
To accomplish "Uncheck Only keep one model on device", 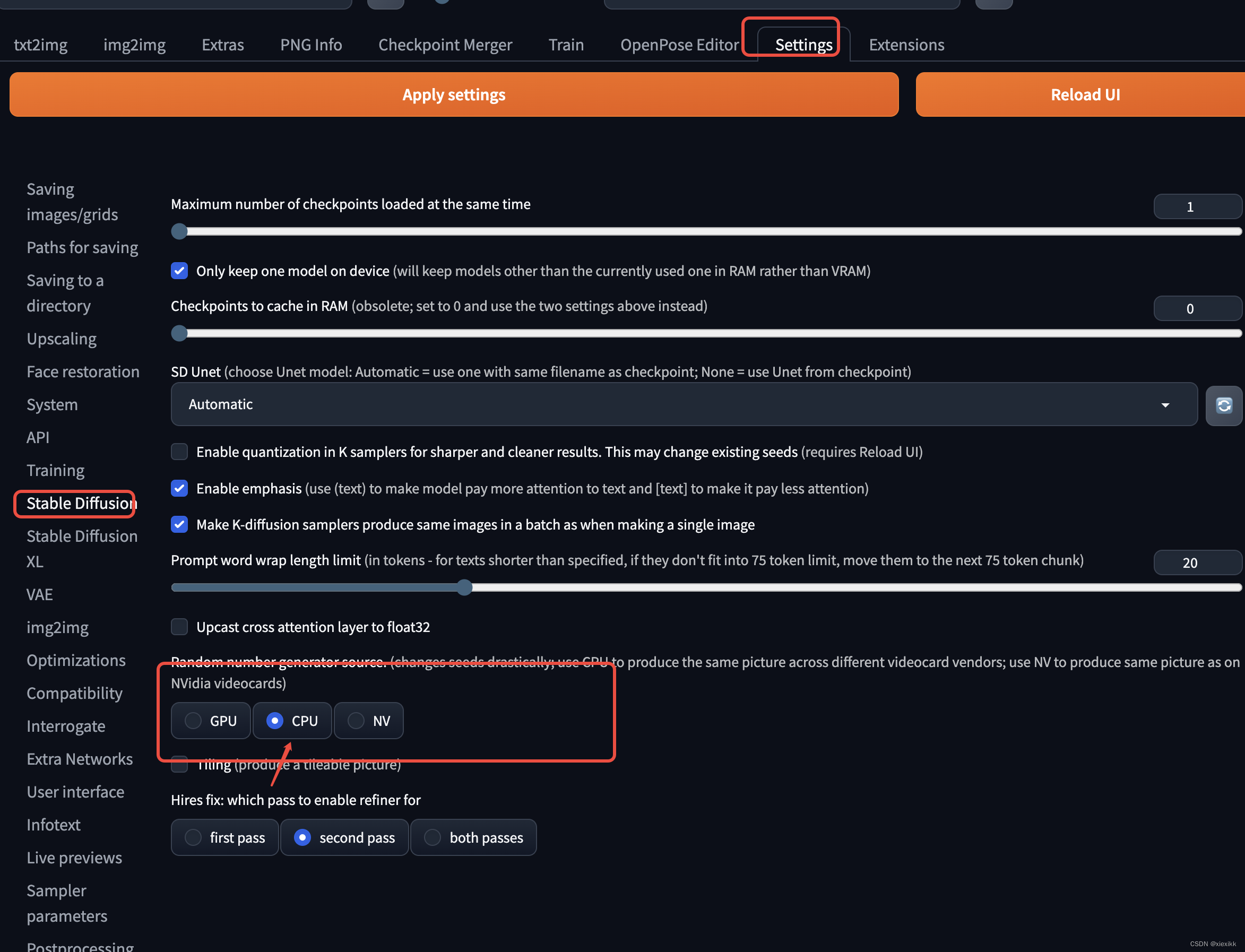I will [179, 271].
